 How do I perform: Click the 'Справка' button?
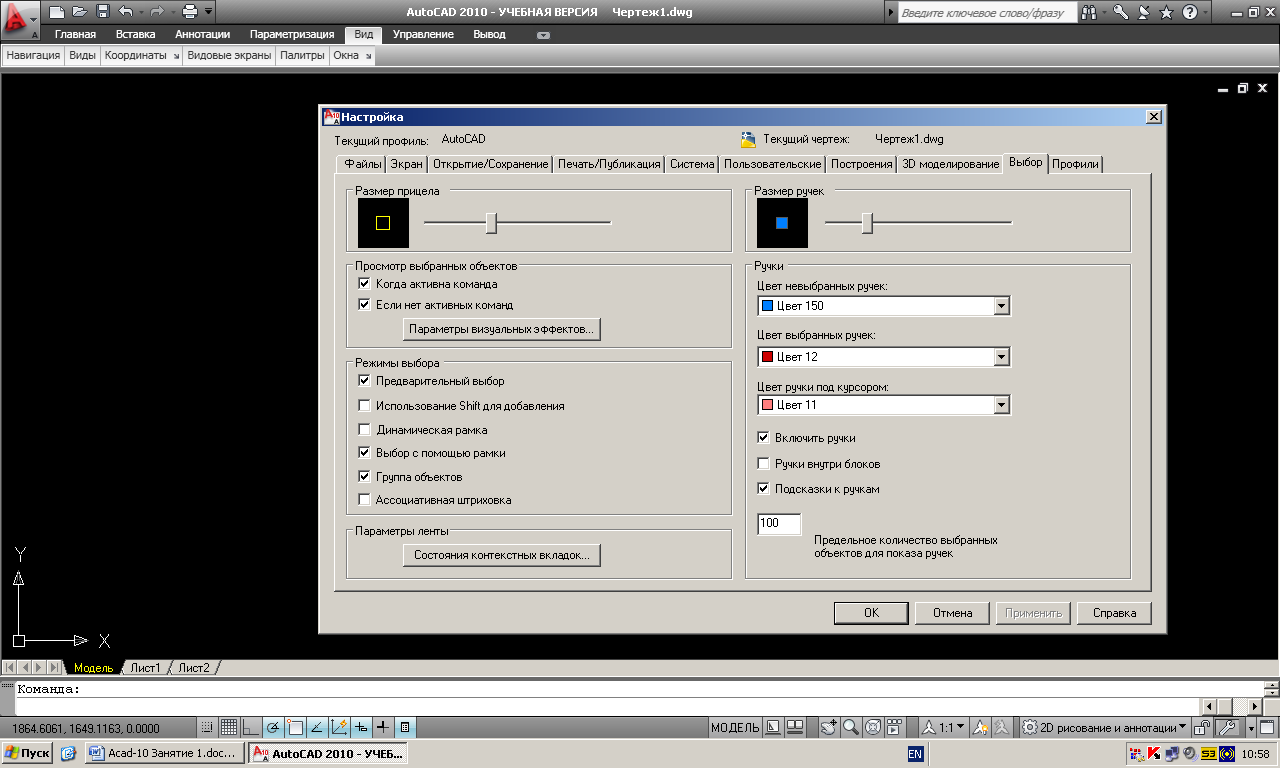click(x=1114, y=613)
